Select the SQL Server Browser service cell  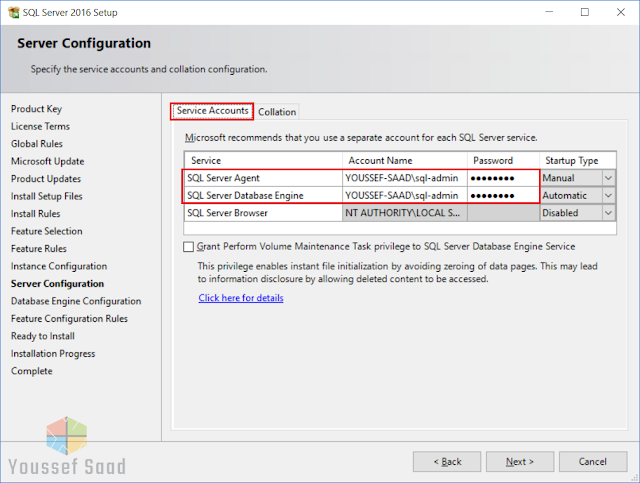263,213
